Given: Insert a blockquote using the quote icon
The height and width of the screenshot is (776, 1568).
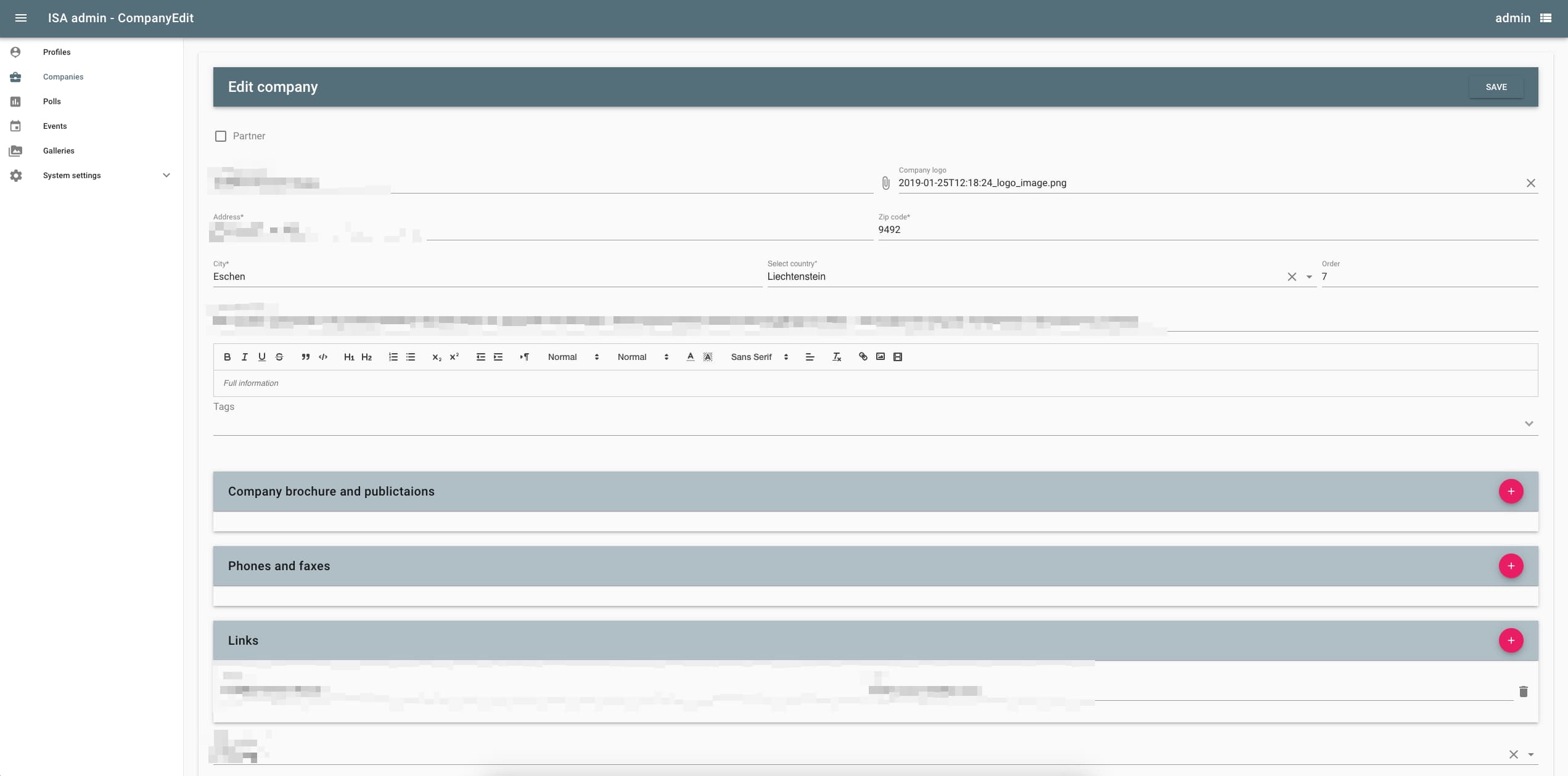Looking at the screenshot, I should tap(305, 357).
